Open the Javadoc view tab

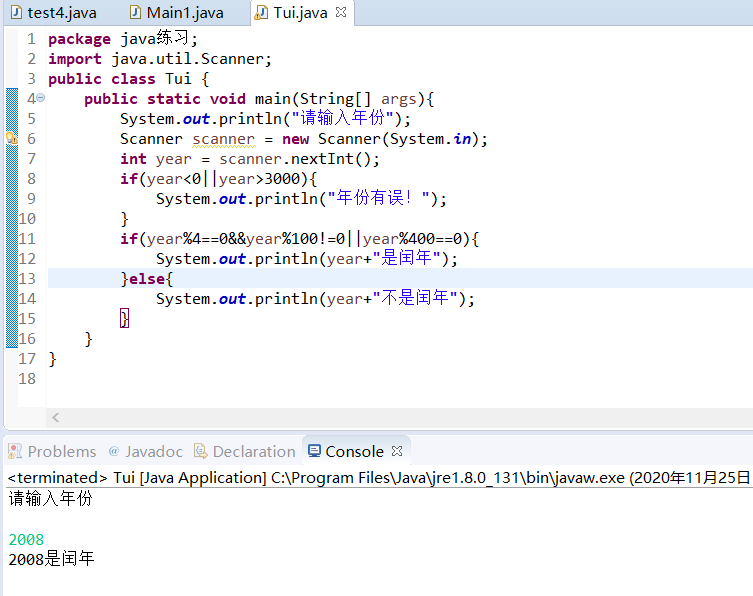[x=146, y=451]
